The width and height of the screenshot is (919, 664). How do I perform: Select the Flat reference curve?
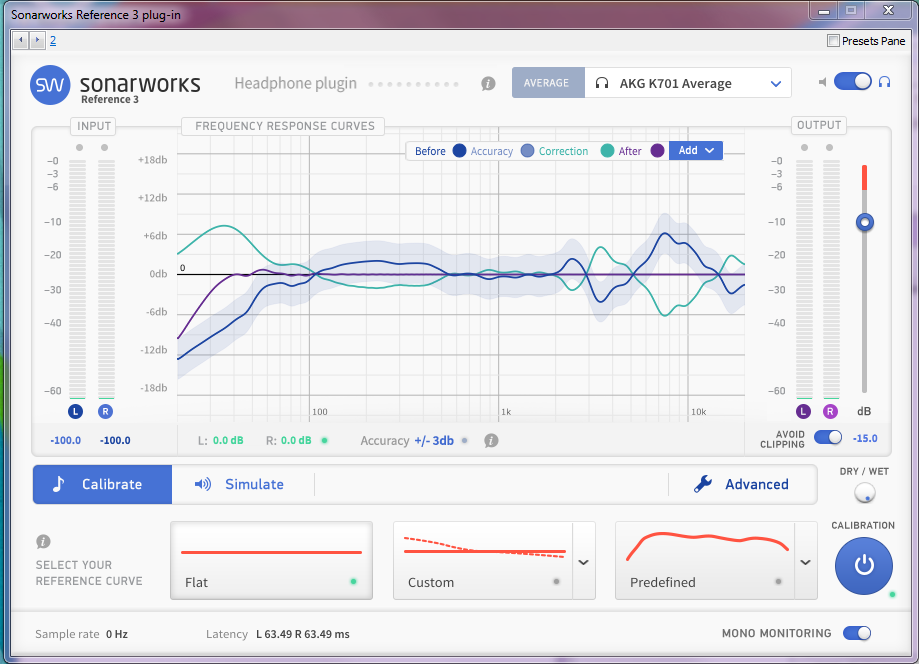click(x=271, y=560)
